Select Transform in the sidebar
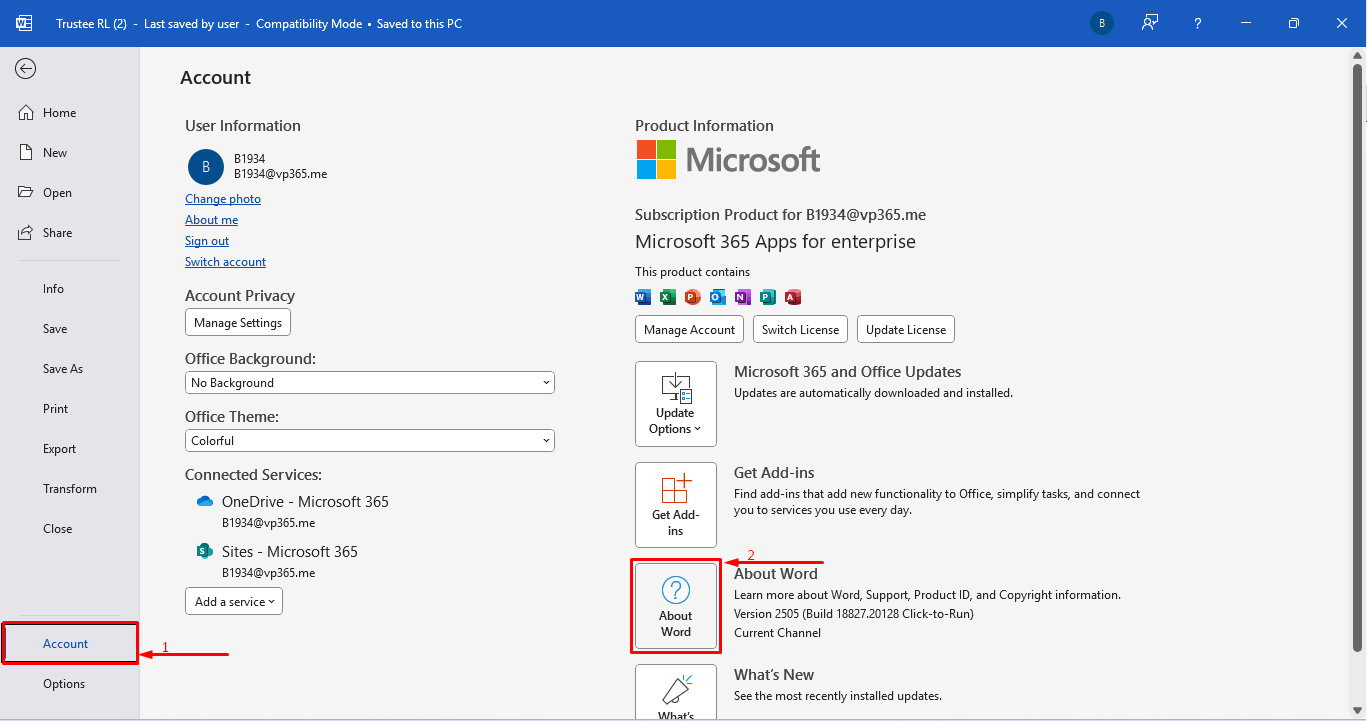The image size is (1367, 721). coord(70,489)
